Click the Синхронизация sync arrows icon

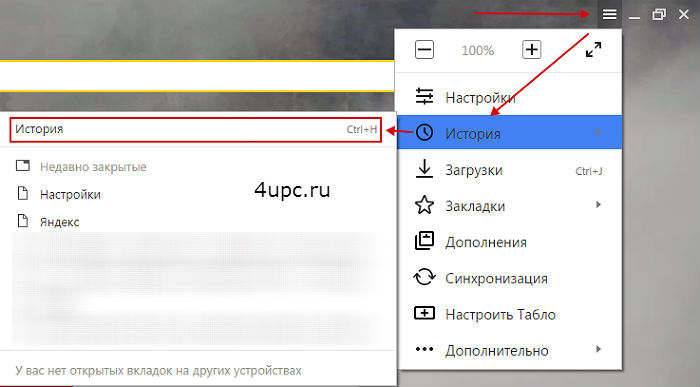tap(424, 277)
